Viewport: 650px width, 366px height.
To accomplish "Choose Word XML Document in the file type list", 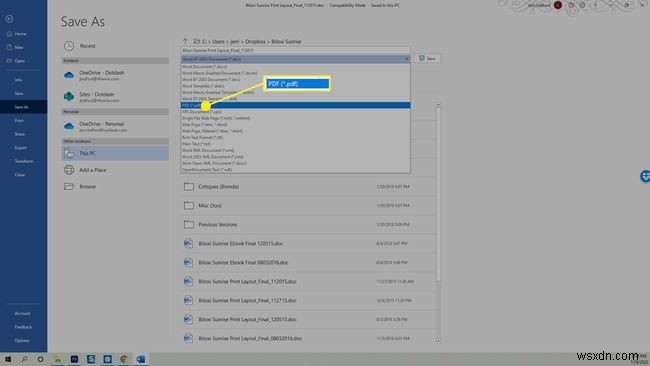I will tap(296, 150).
